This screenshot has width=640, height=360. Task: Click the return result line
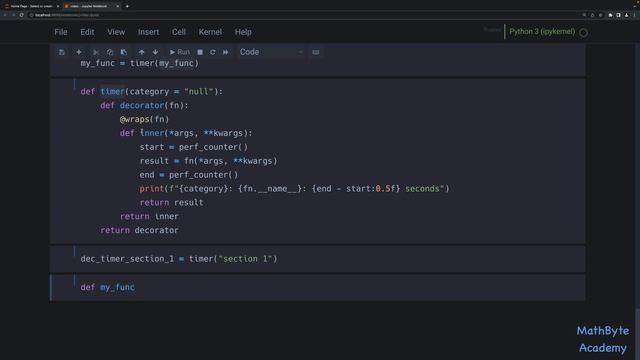point(171,202)
